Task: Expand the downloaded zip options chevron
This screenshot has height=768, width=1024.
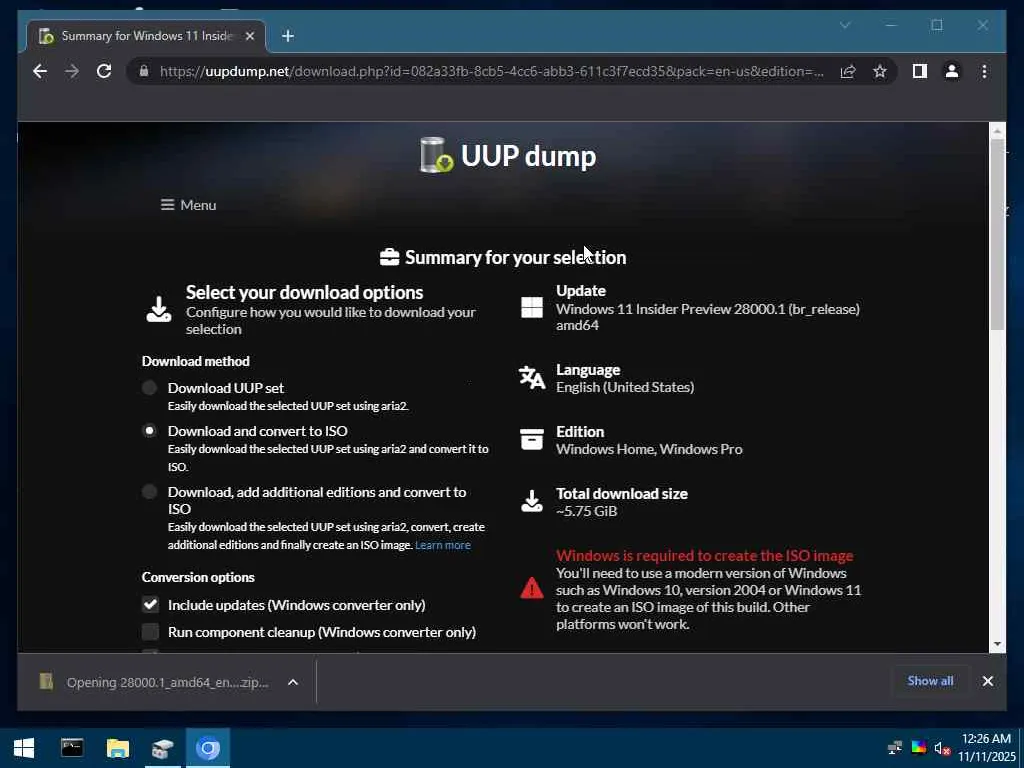Action: coord(293,682)
